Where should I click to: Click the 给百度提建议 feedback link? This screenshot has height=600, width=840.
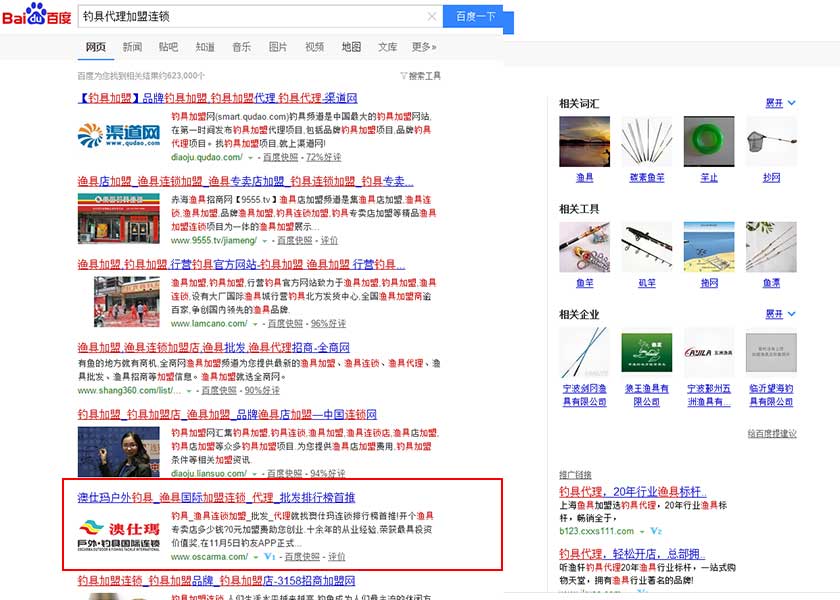coord(772,433)
